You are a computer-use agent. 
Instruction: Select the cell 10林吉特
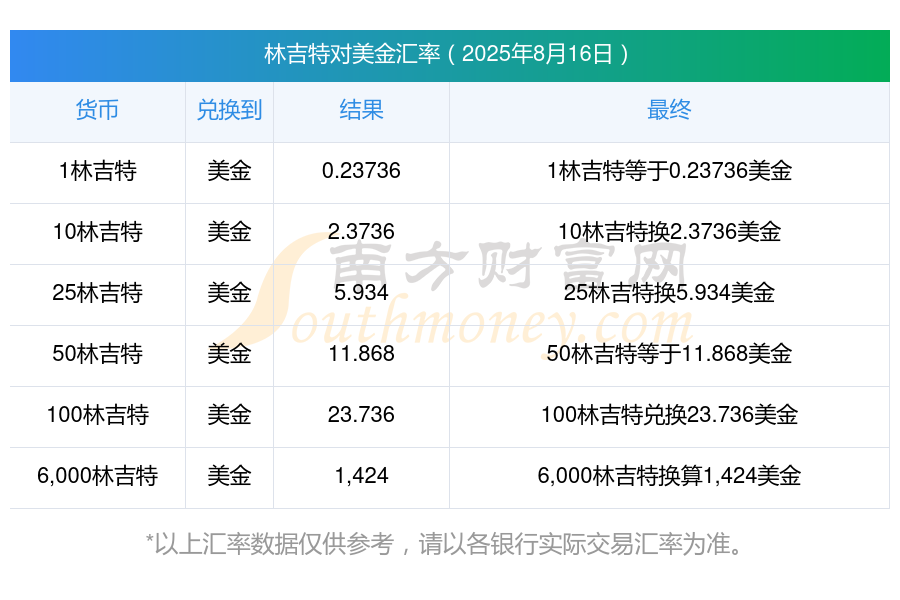(x=98, y=232)
